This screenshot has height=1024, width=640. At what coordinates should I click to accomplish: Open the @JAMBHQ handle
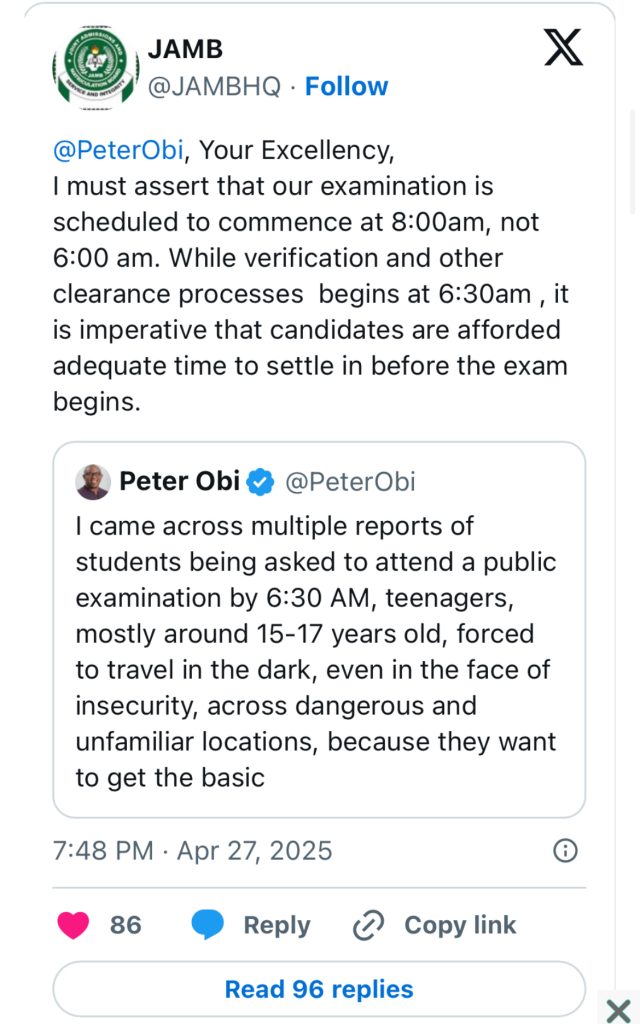coord(215,87)
